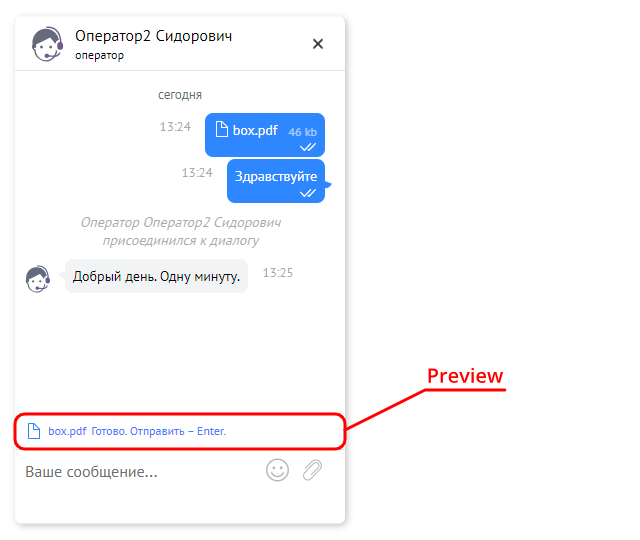Click the file icon in the attachment preview
The width and height of the screenshot is (640, 540).
click(34, 431)
